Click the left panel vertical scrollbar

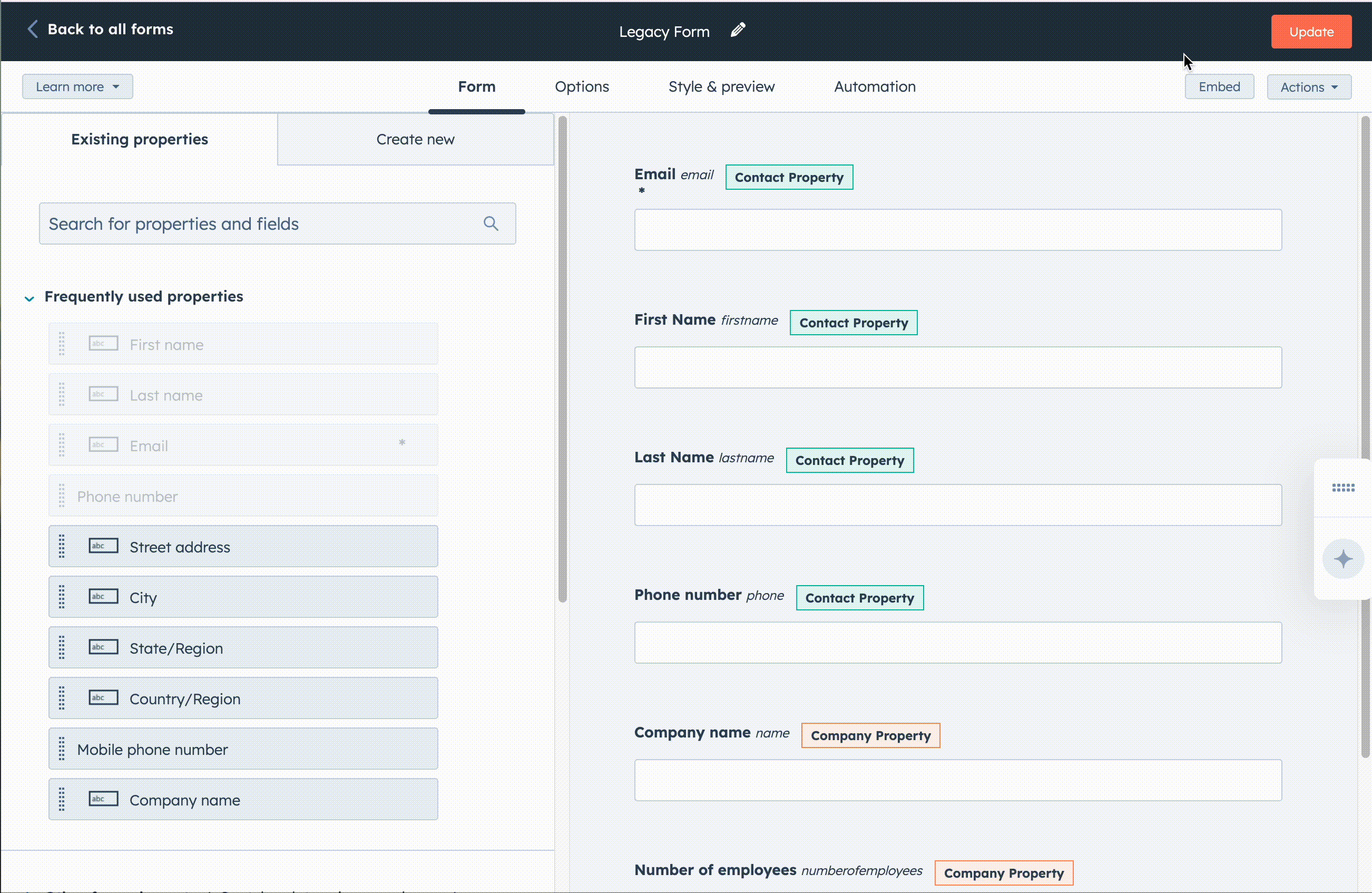[563, 357]
